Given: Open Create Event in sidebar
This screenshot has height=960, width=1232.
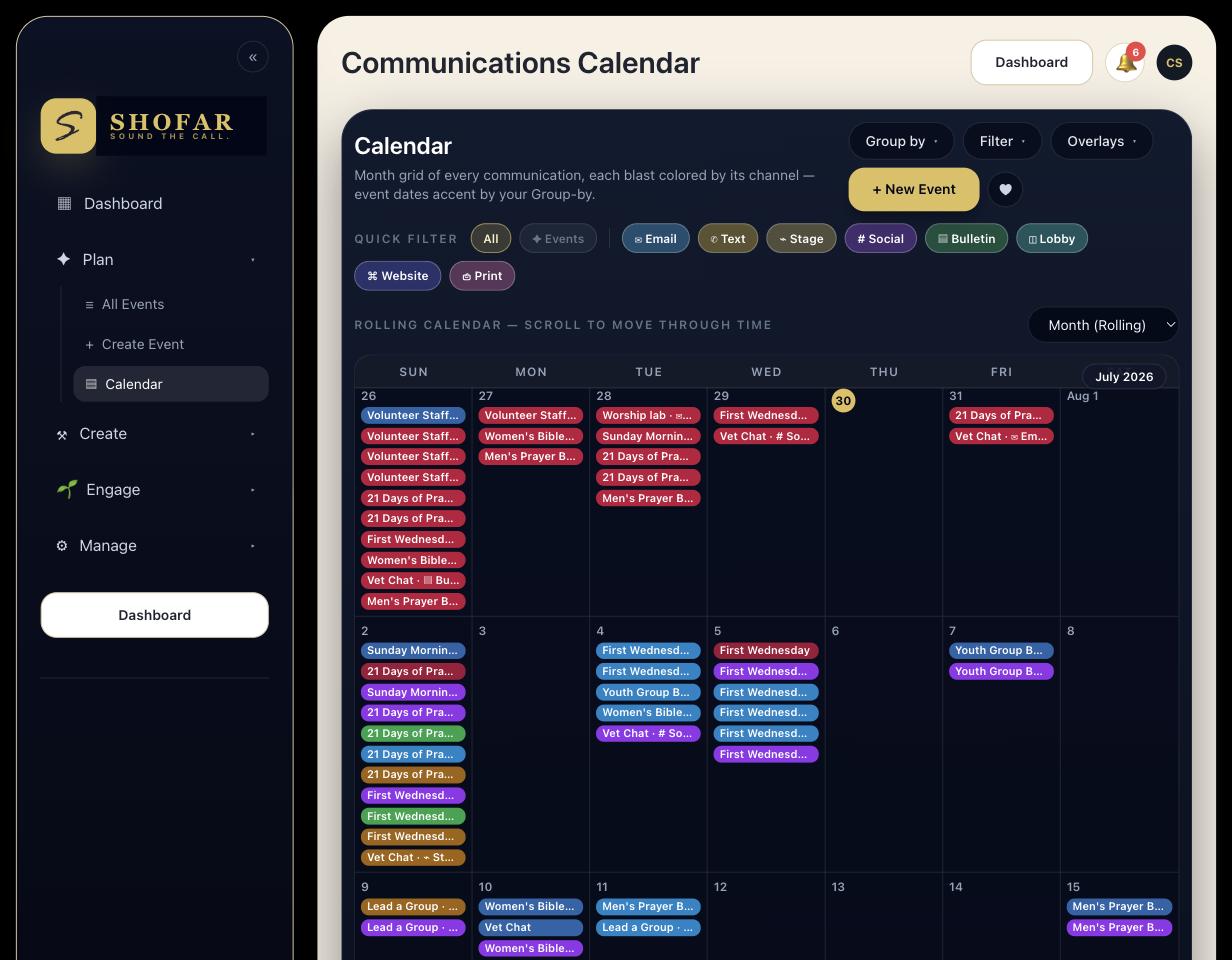Looking at the screenshot, I should pyautogui.click(x=171, y=344).
